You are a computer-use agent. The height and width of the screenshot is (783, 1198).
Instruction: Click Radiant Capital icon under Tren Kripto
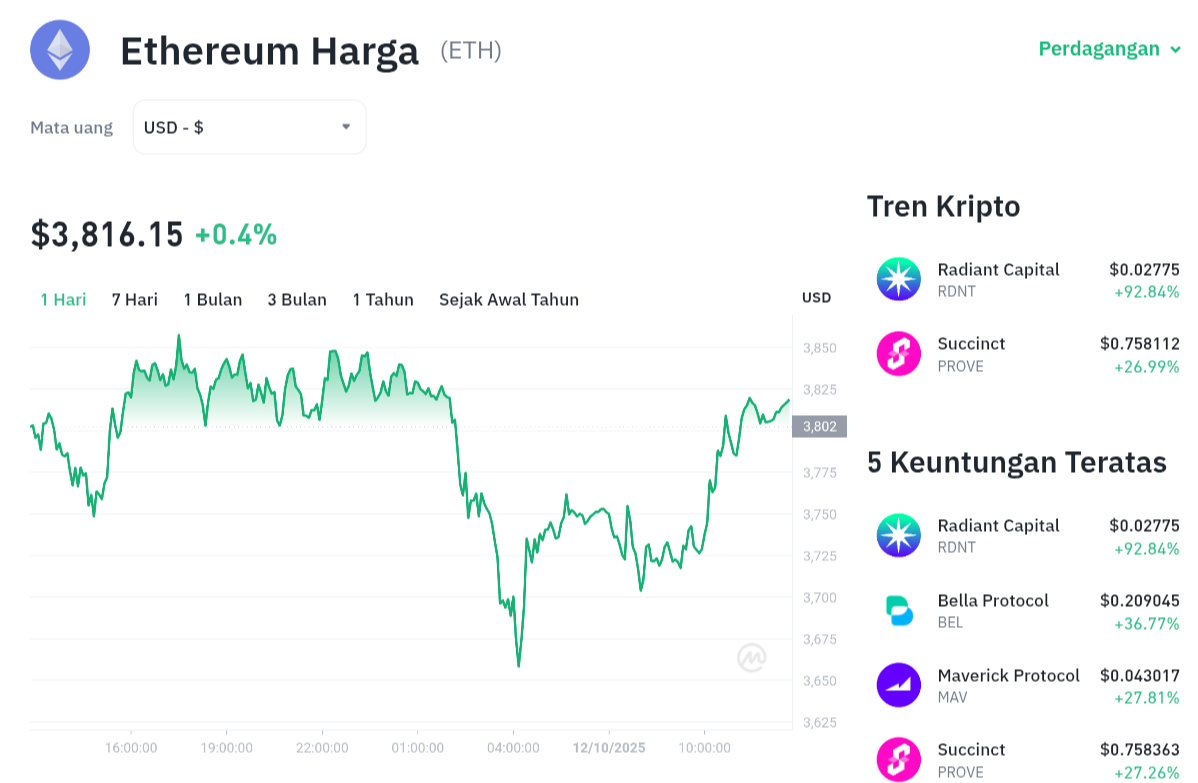click(x=898, y=280)
